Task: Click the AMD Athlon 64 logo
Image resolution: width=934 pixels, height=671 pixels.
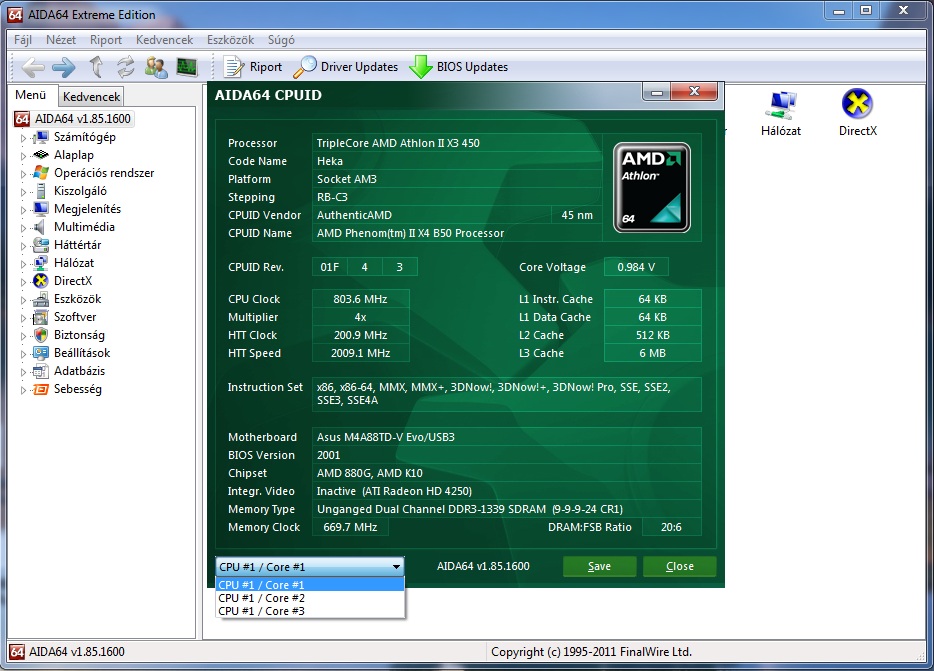Action: [652, 187]
